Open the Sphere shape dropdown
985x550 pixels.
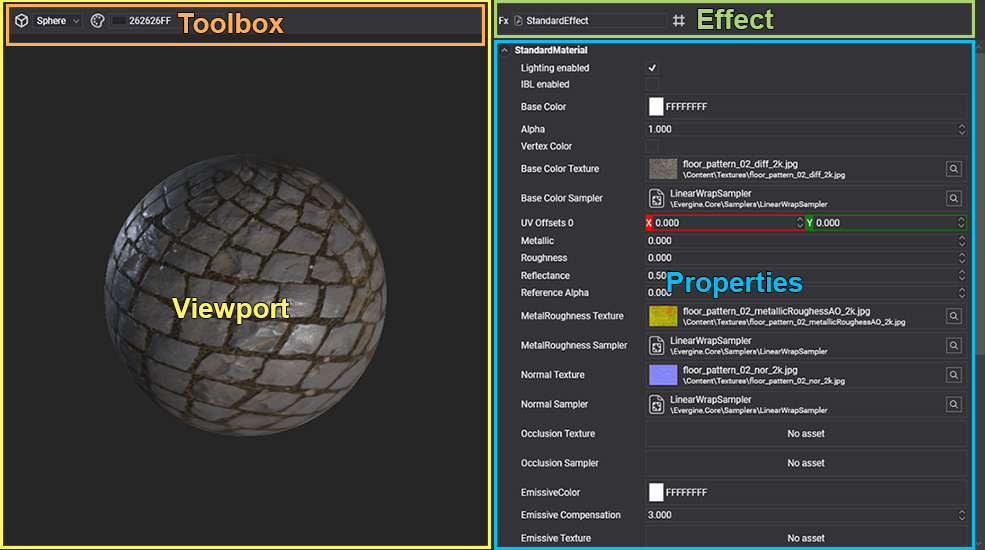57,20
